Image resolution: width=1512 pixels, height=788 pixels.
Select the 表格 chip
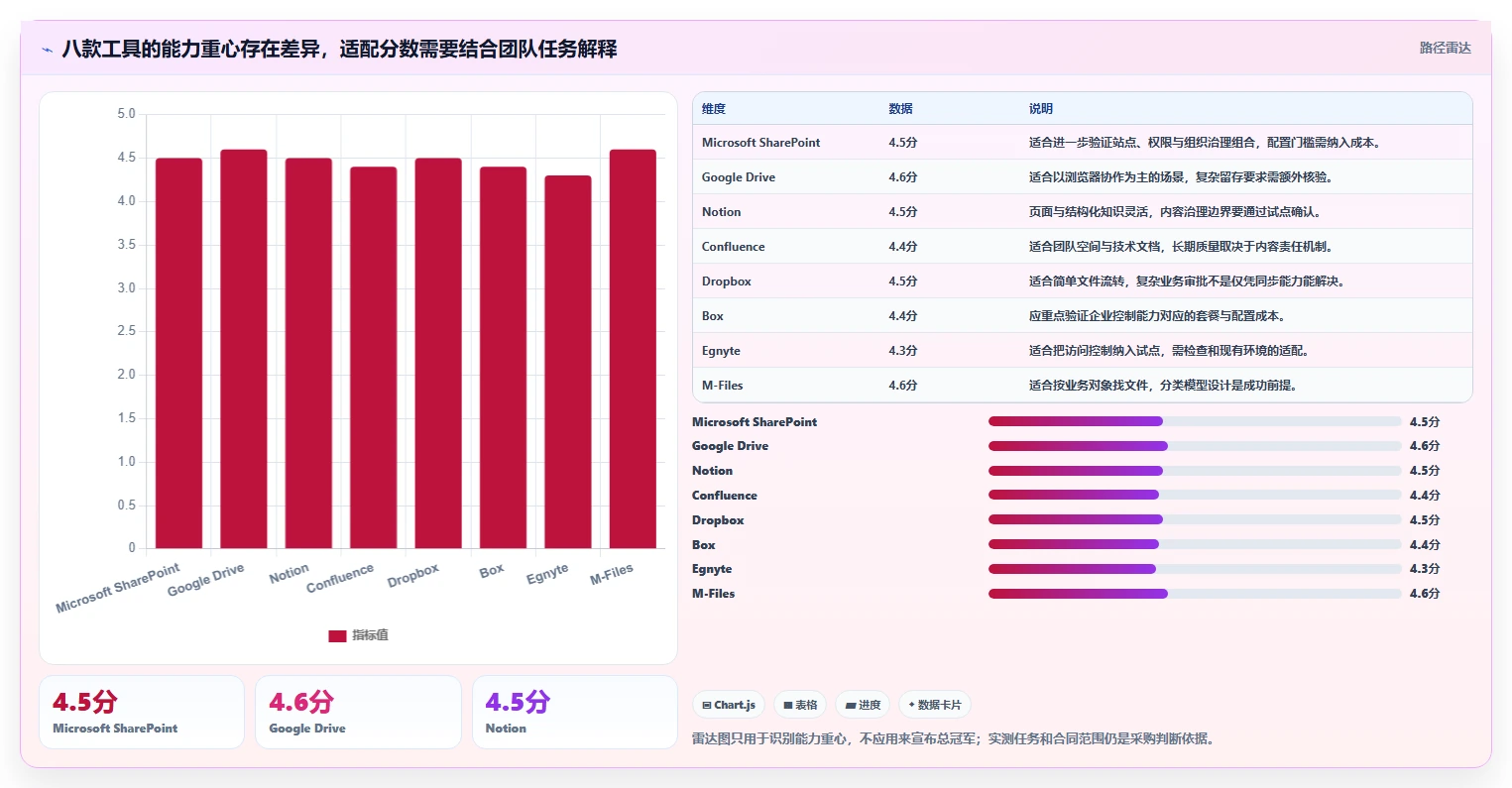coord(800,705)
